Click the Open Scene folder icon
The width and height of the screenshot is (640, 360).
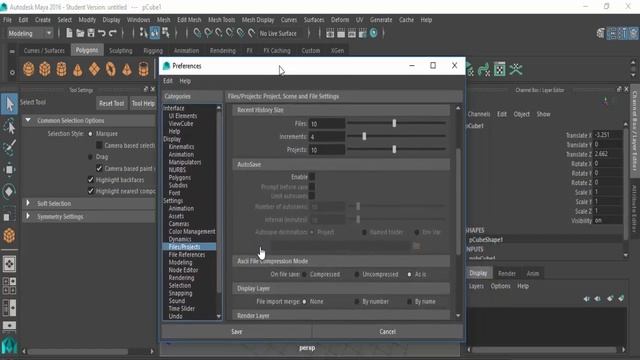(x=80, y=33)
